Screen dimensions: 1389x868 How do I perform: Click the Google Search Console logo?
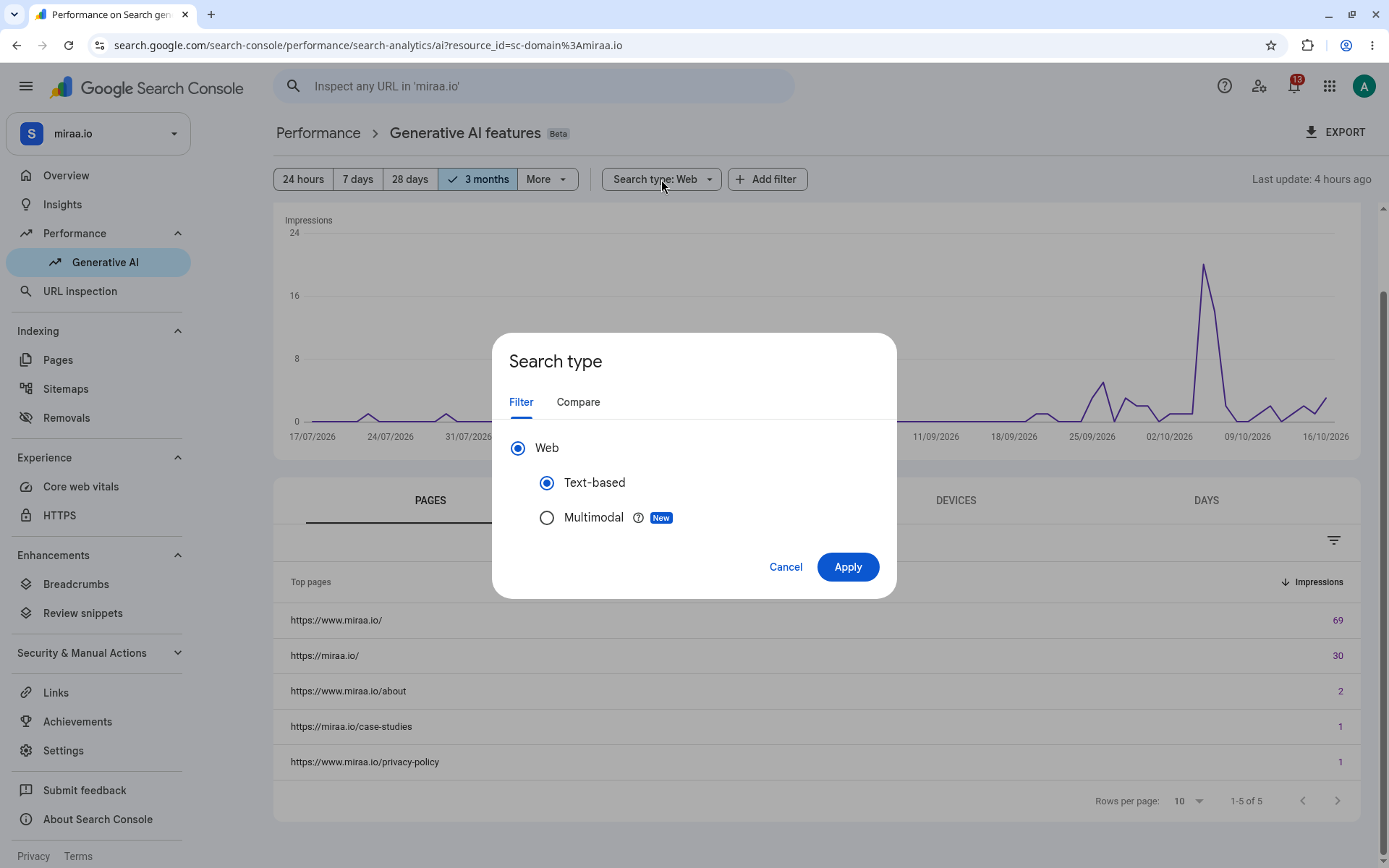click(147, 88)
